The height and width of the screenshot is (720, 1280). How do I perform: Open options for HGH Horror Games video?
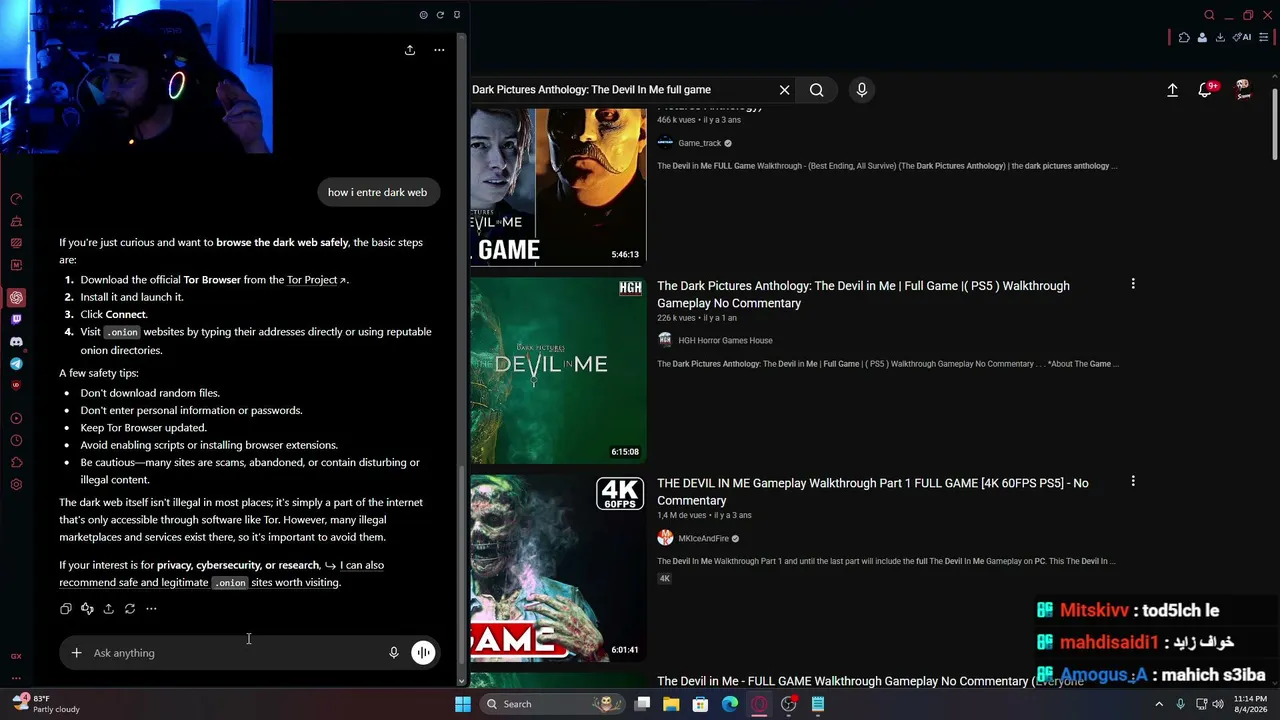coord(1133,284)
